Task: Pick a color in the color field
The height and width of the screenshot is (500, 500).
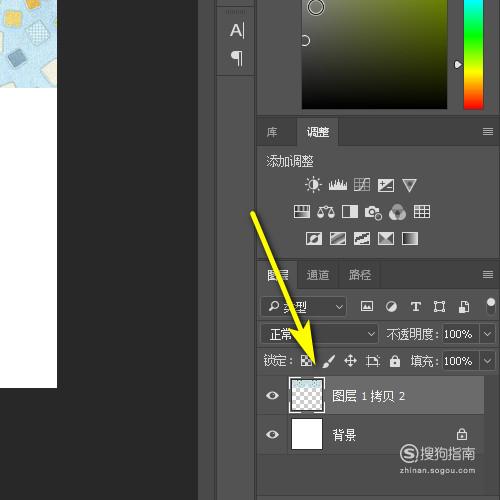Action: (374, 54)
